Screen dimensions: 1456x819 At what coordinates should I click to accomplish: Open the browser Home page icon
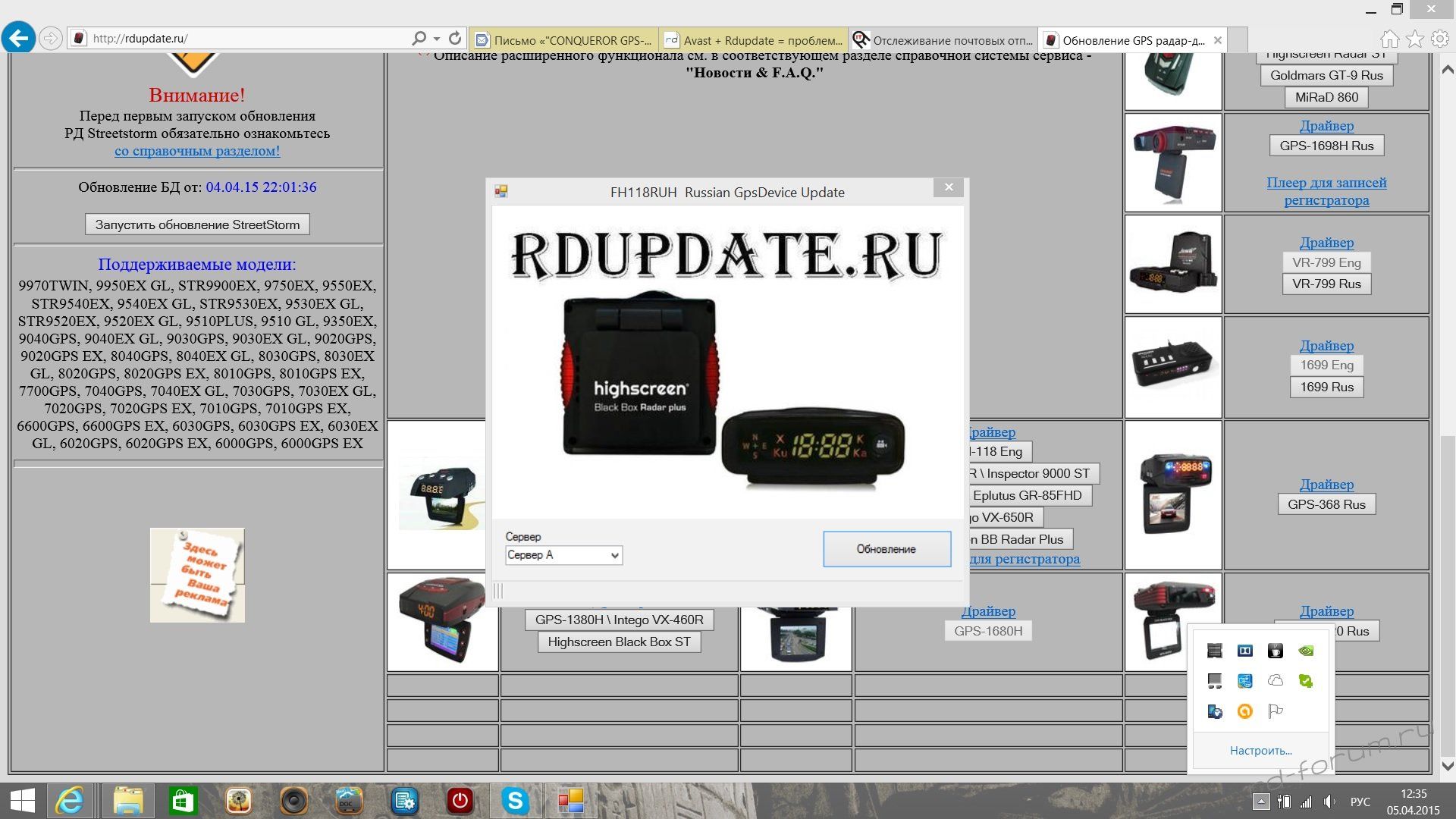point(1389,39)
